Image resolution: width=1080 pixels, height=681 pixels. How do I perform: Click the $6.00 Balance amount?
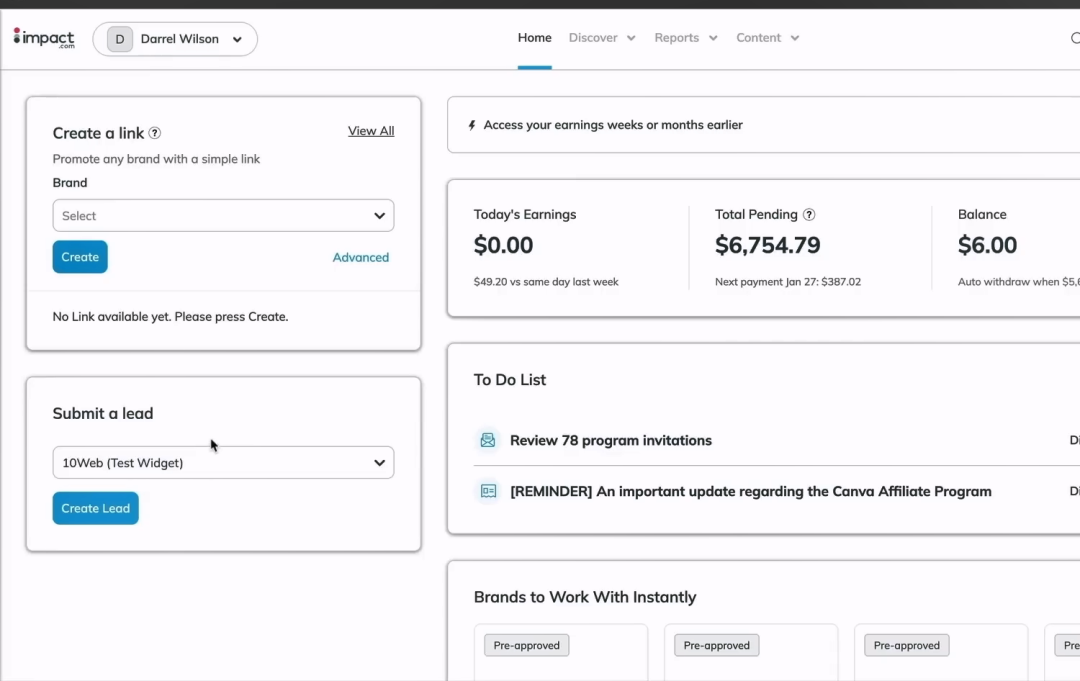(988, 245)
